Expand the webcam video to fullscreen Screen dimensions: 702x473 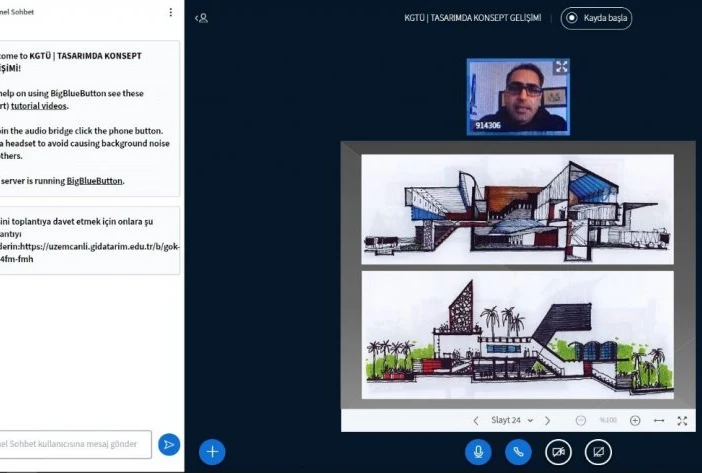point(561,67)
